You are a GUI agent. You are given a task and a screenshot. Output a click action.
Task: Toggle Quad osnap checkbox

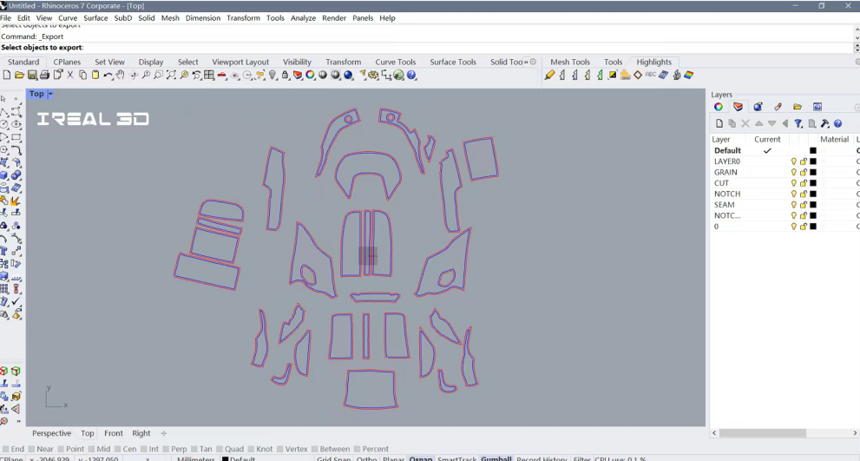tap(219, 449)
